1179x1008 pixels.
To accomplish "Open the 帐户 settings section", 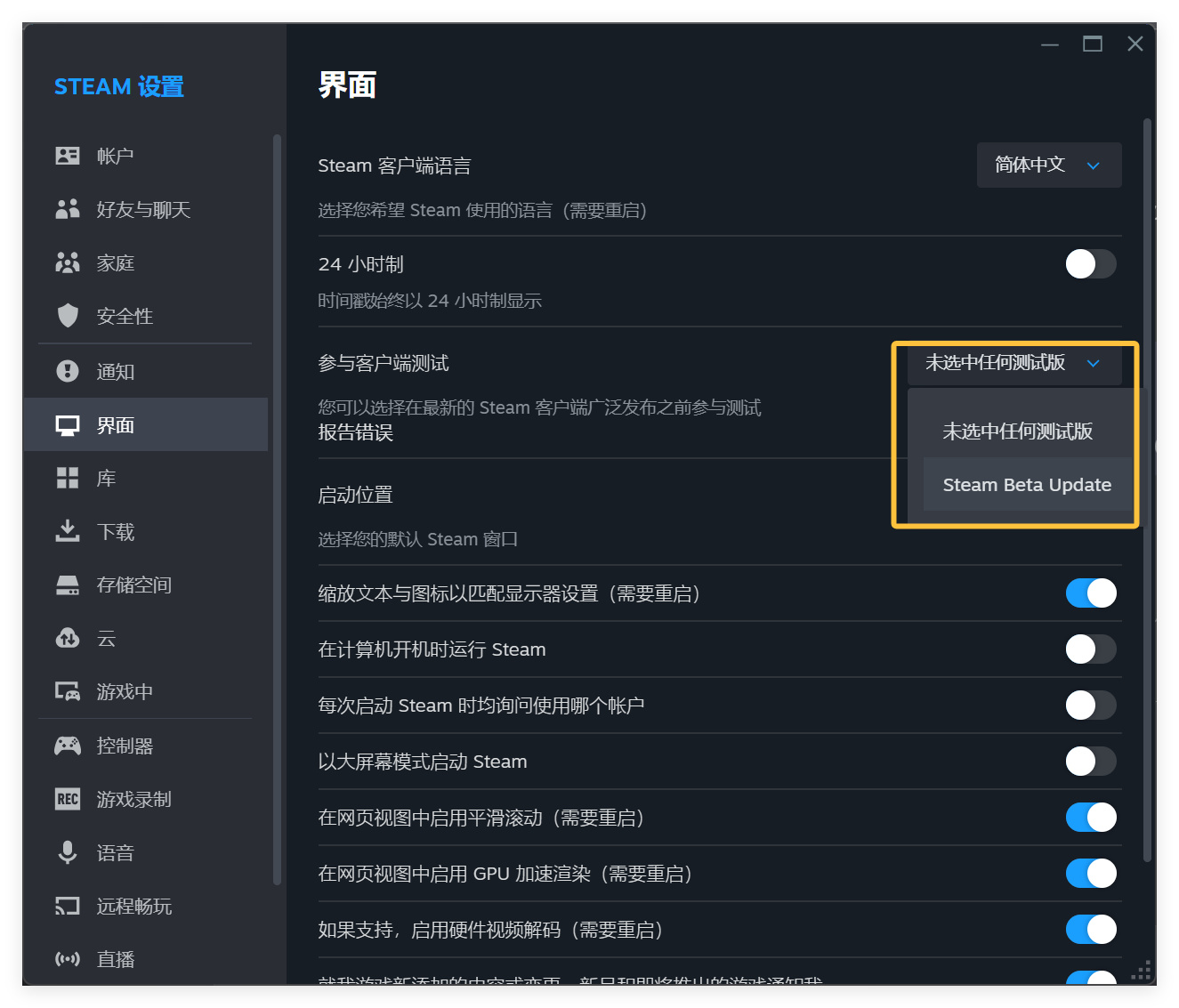I will pos(145,156).
